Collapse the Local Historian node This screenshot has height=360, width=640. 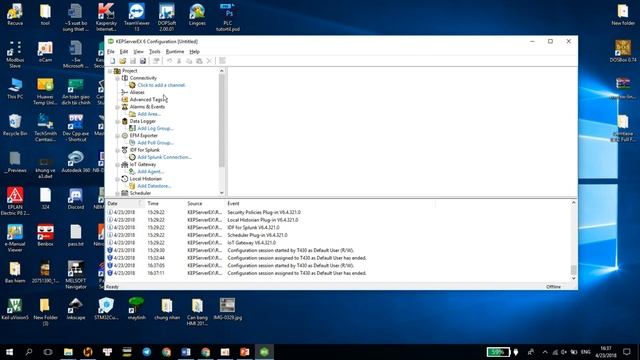tap(118, 179)
